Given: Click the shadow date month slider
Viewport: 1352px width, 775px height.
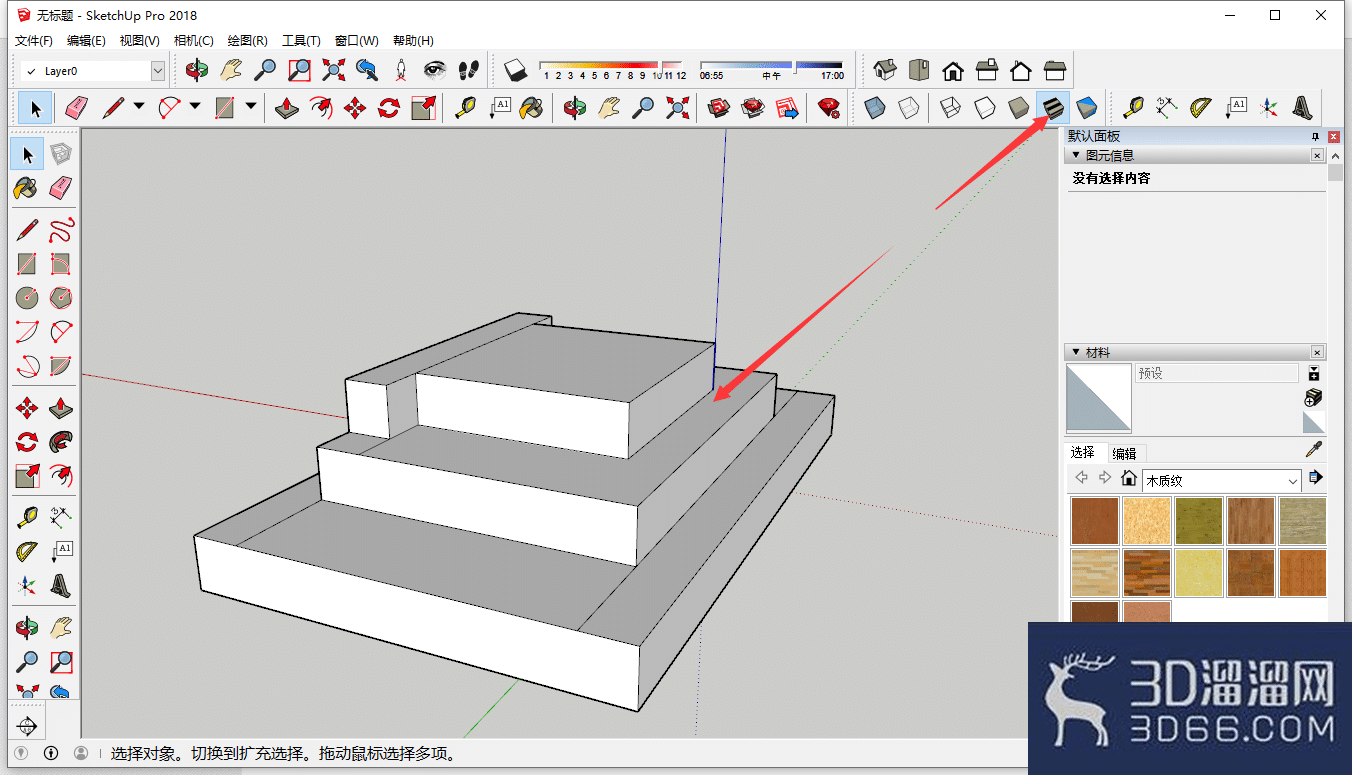Looking at the screenshot, I should point(612,68).
